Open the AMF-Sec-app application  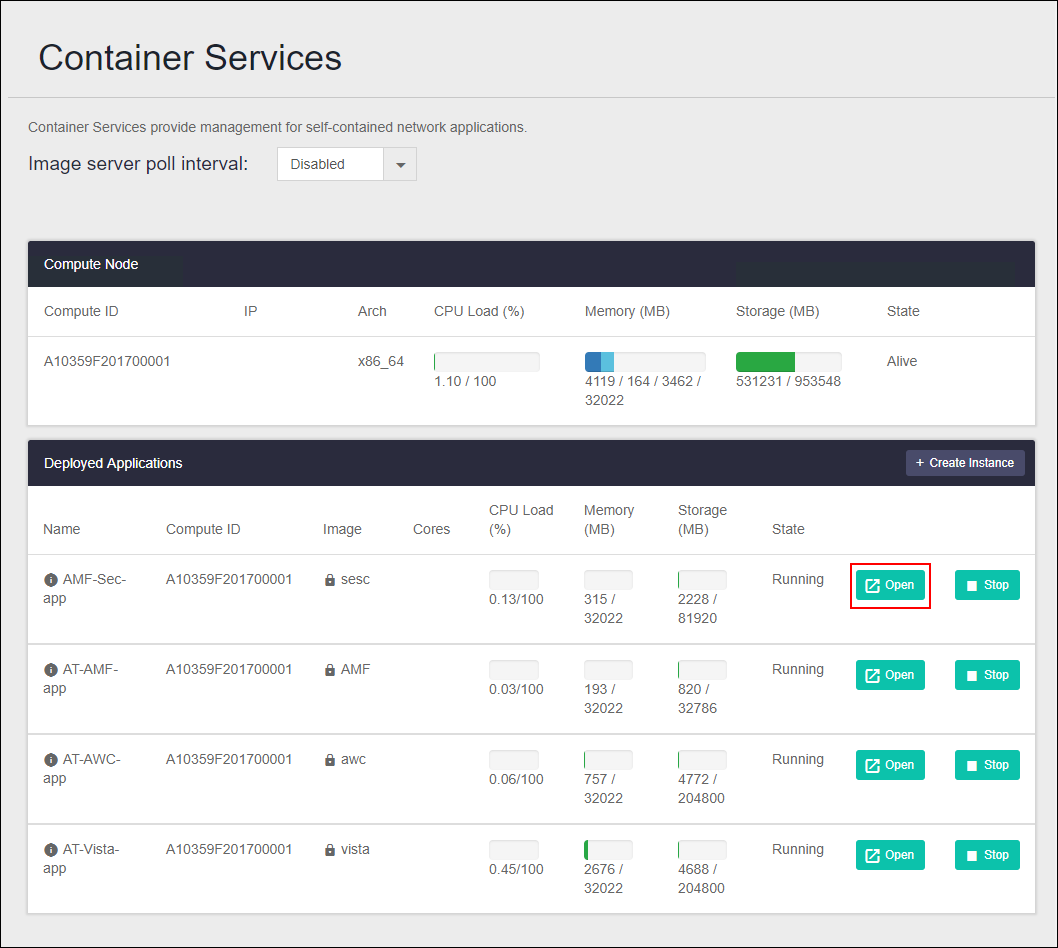click(x=890, y=585)
